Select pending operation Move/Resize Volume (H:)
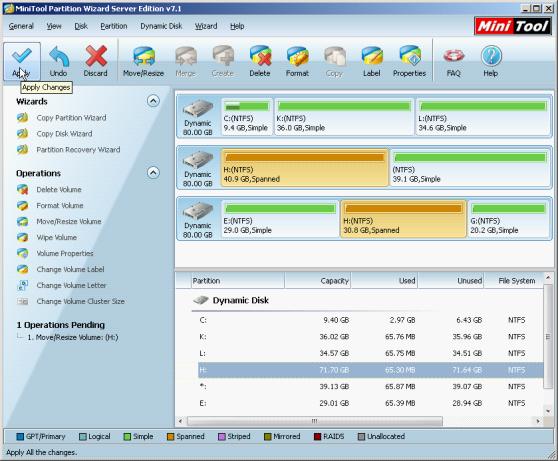This screenshot has width=558, height=461. 73,337
